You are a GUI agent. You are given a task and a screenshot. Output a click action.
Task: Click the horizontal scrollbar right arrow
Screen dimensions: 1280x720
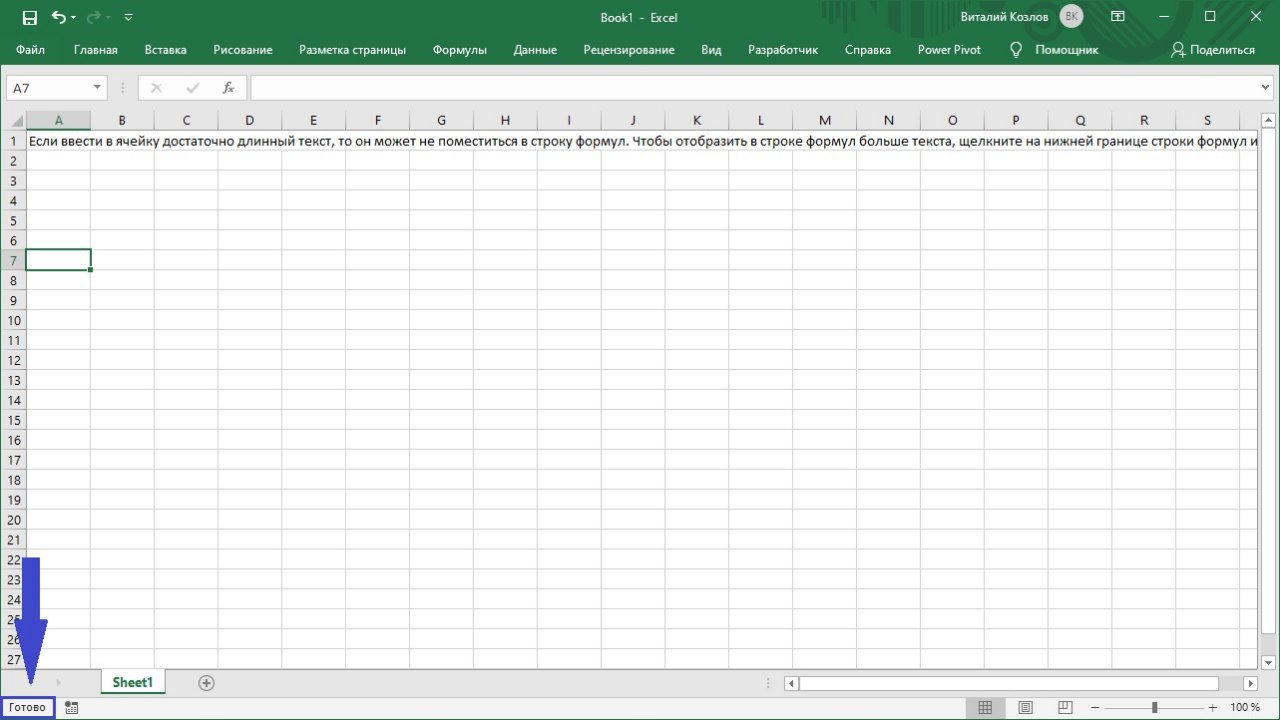[1250, 684]
